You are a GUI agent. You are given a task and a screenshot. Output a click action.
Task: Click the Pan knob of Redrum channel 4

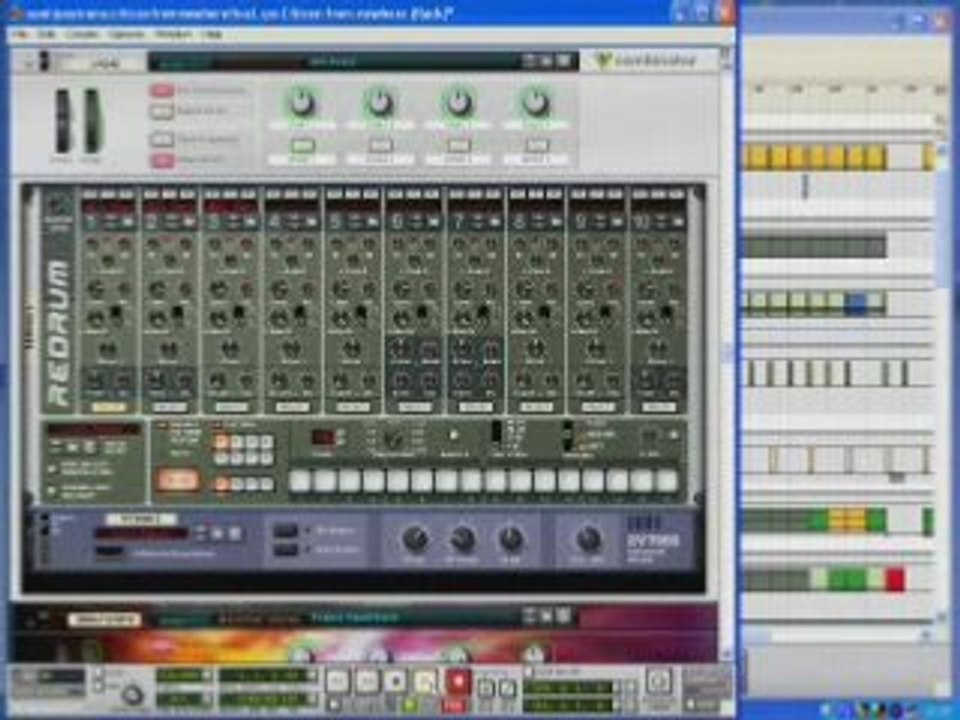[293, 262]
